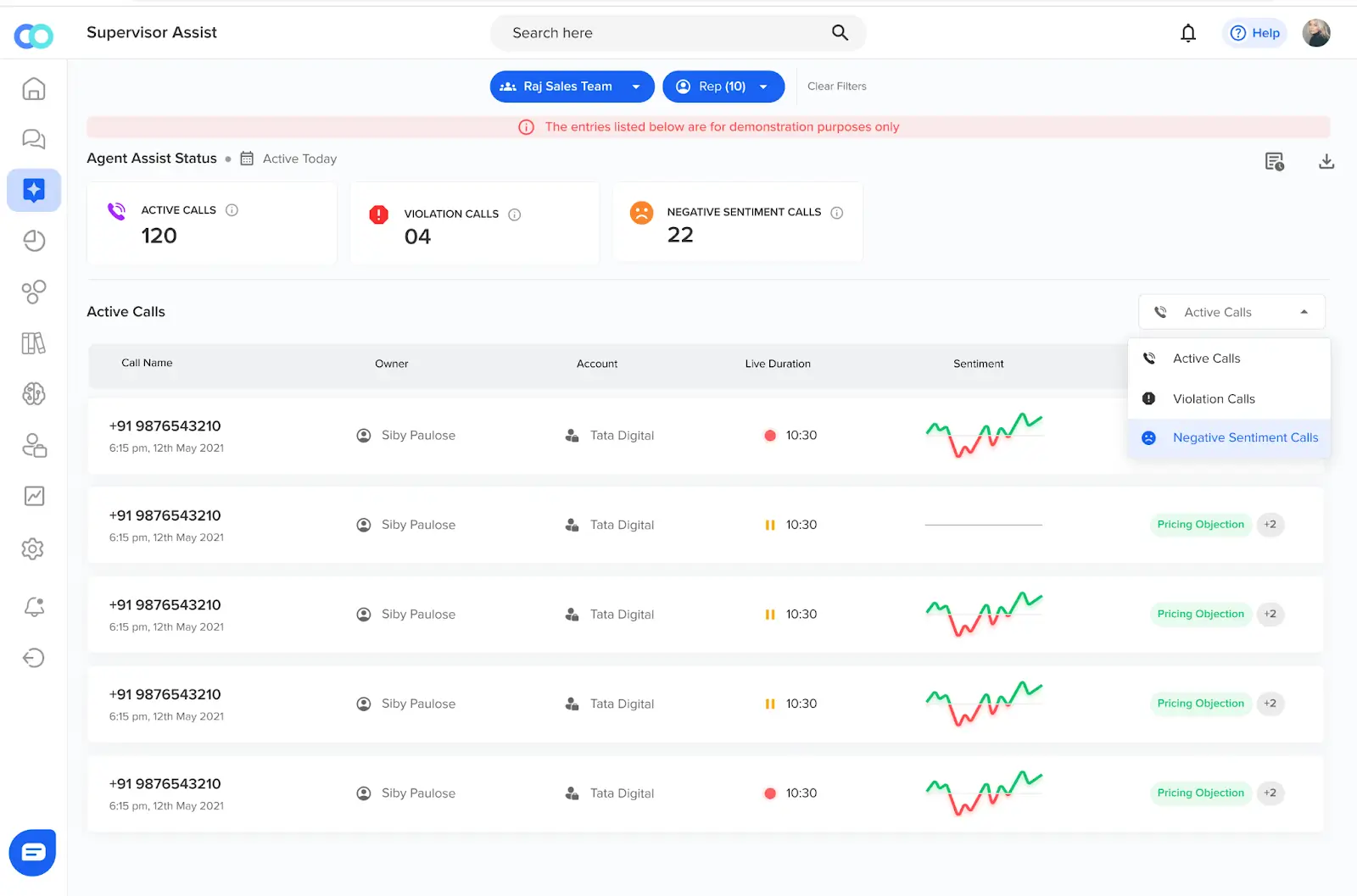Click the Violation Calls option in the dropdown

[1214, 398]
